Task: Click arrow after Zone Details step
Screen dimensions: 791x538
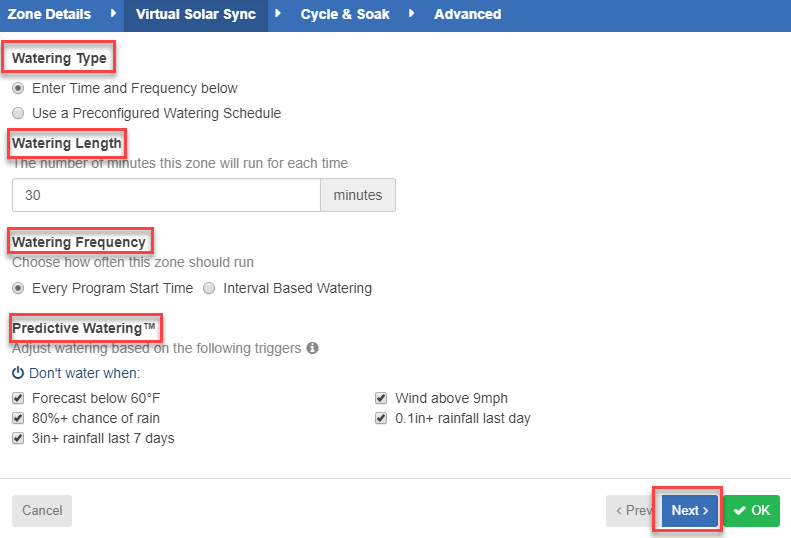Action: (x=114, y=14)
